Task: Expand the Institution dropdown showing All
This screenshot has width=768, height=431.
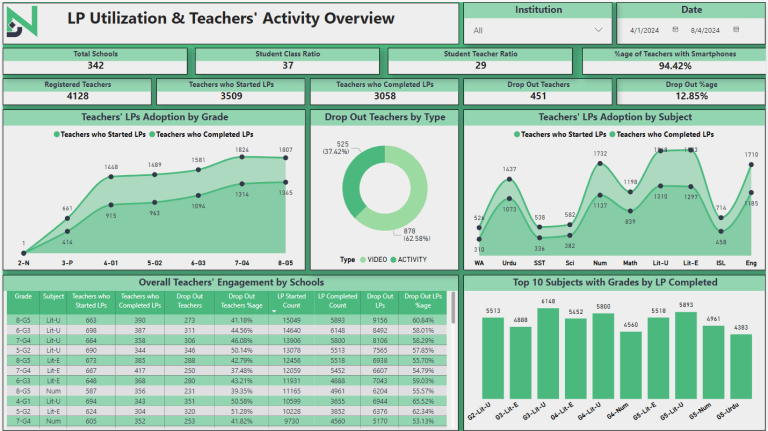Action: pos(538,31)
